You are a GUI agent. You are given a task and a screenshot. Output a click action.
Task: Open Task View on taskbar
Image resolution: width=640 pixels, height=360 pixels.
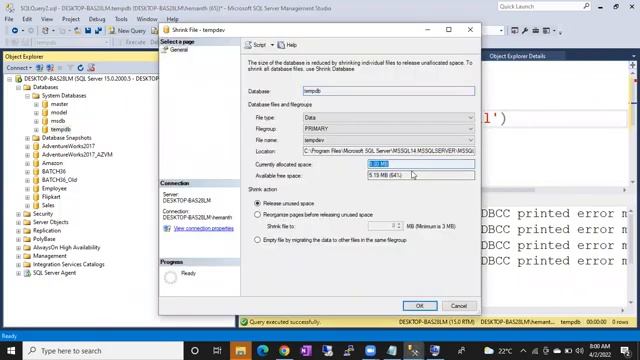point(217,351)
